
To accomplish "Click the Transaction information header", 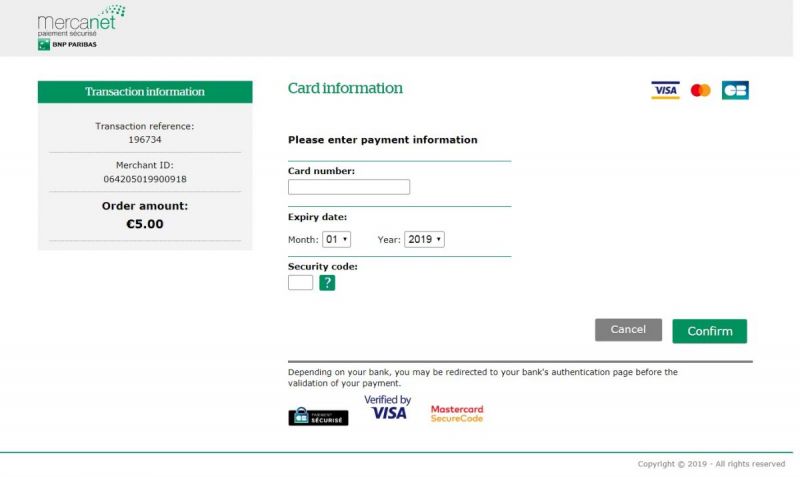I will (145, 92).
